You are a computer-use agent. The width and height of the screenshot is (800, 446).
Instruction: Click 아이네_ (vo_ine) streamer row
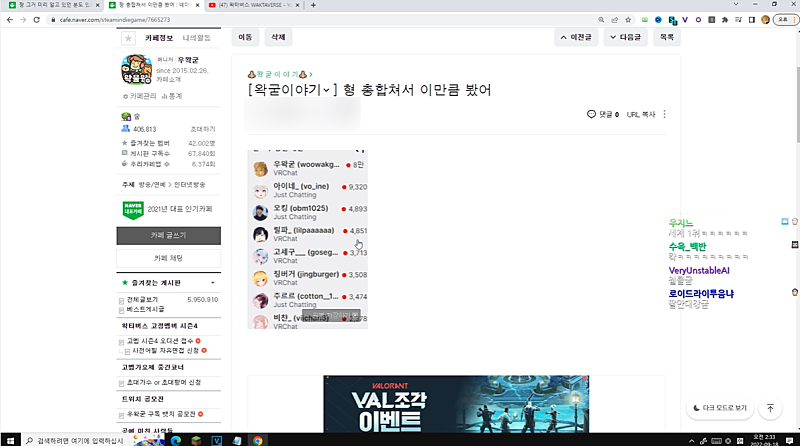pos(308,190)
